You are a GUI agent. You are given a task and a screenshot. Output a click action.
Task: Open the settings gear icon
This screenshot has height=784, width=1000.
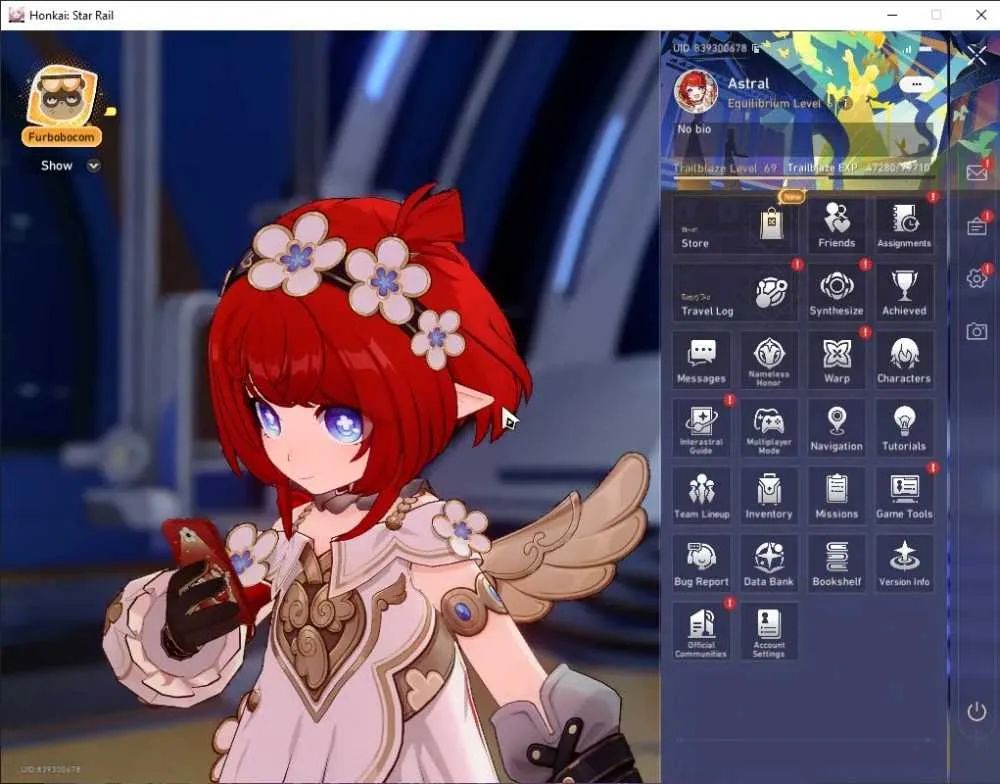(976, 278)
